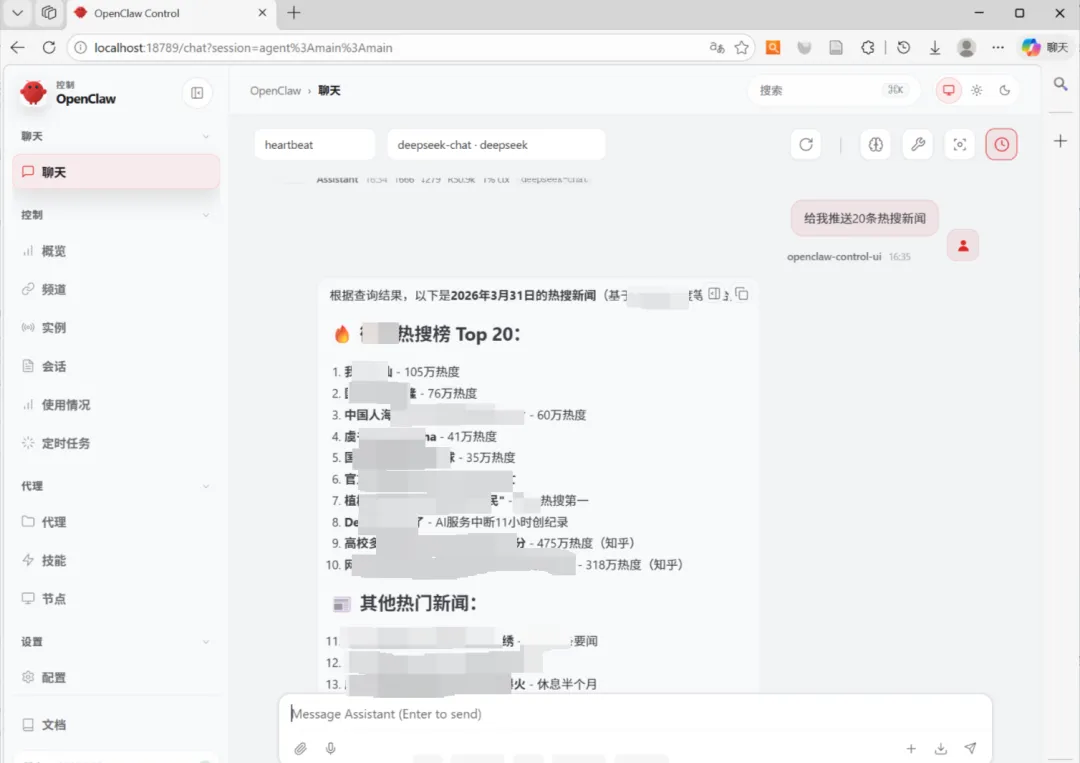Switch to dark theme moon icon
Viewport: 1080px width, 763px height.
coord(1005,90)
